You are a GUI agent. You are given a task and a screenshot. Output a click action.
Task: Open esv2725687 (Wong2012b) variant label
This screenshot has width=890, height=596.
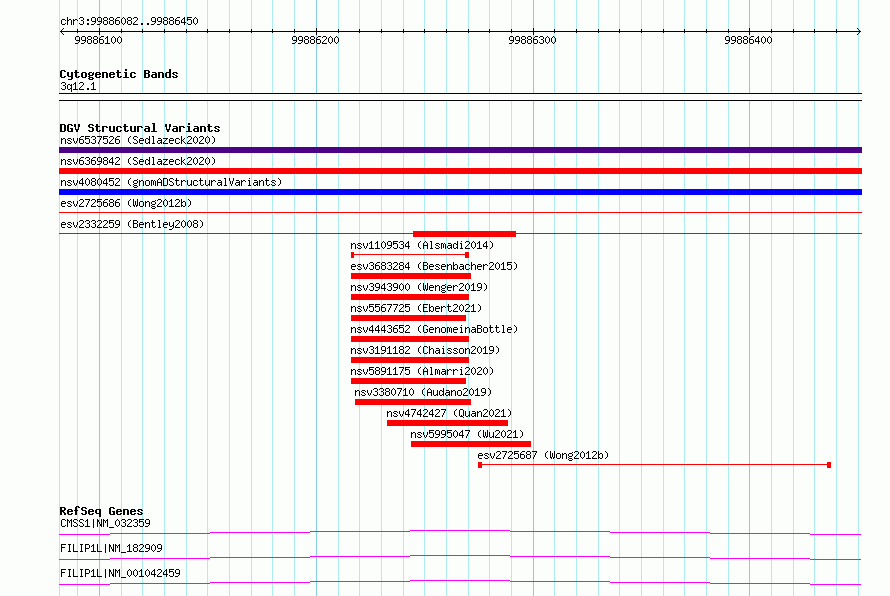click(543, 455)
